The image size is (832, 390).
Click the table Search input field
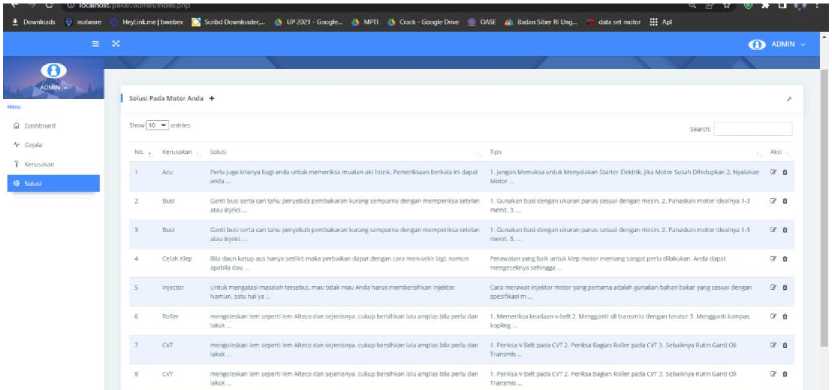(x=753, y=129)
